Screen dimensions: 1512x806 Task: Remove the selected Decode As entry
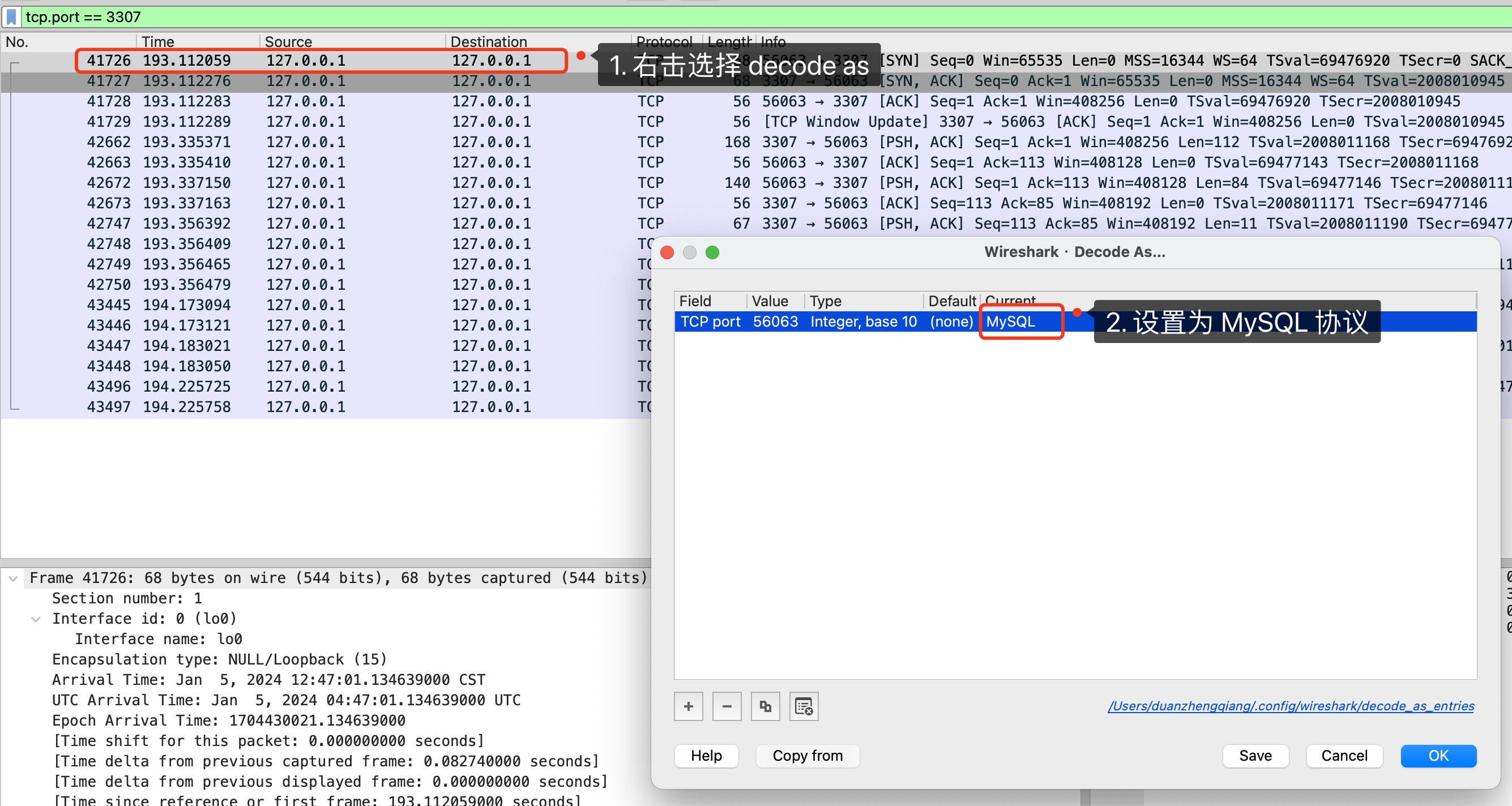727,706
